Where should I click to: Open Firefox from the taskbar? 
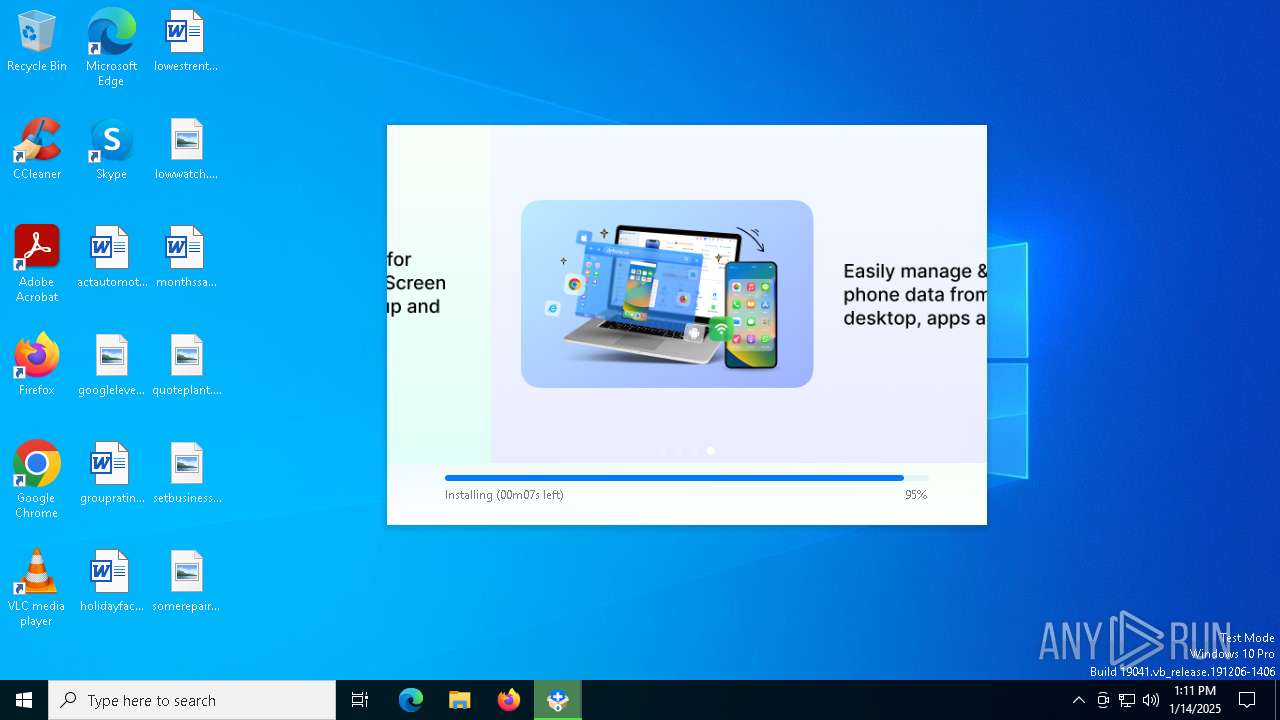(x=509, y=700)
